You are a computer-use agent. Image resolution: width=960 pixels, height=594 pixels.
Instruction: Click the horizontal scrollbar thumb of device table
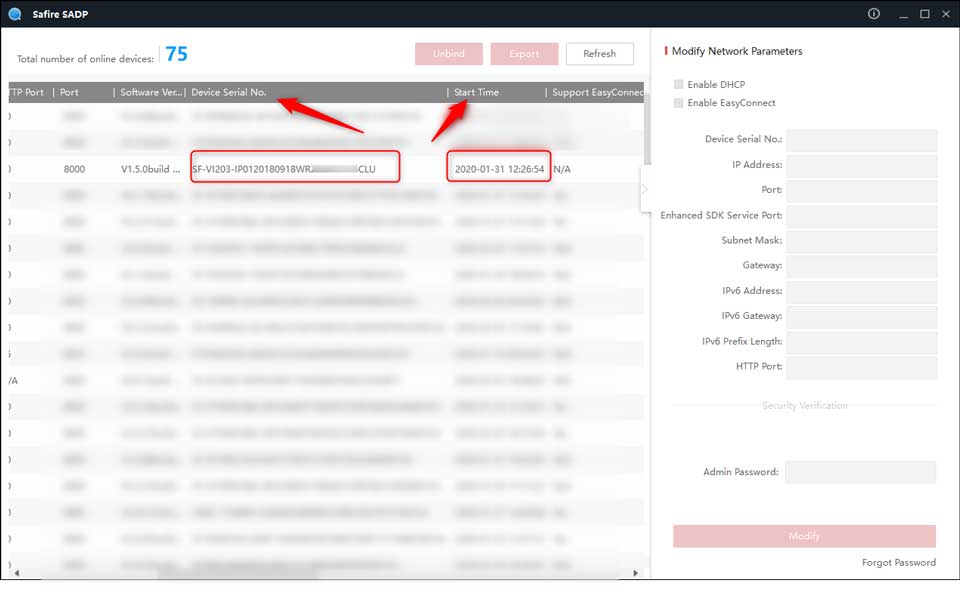[239, 574]
